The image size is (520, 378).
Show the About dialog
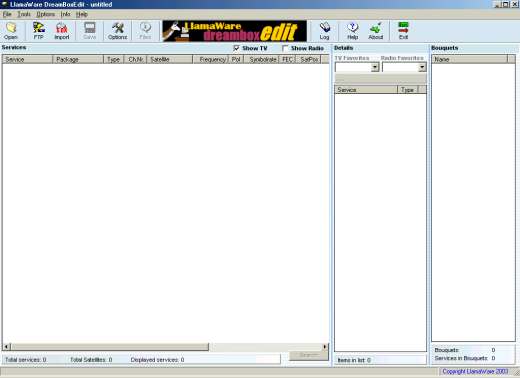tap(376, 31)
